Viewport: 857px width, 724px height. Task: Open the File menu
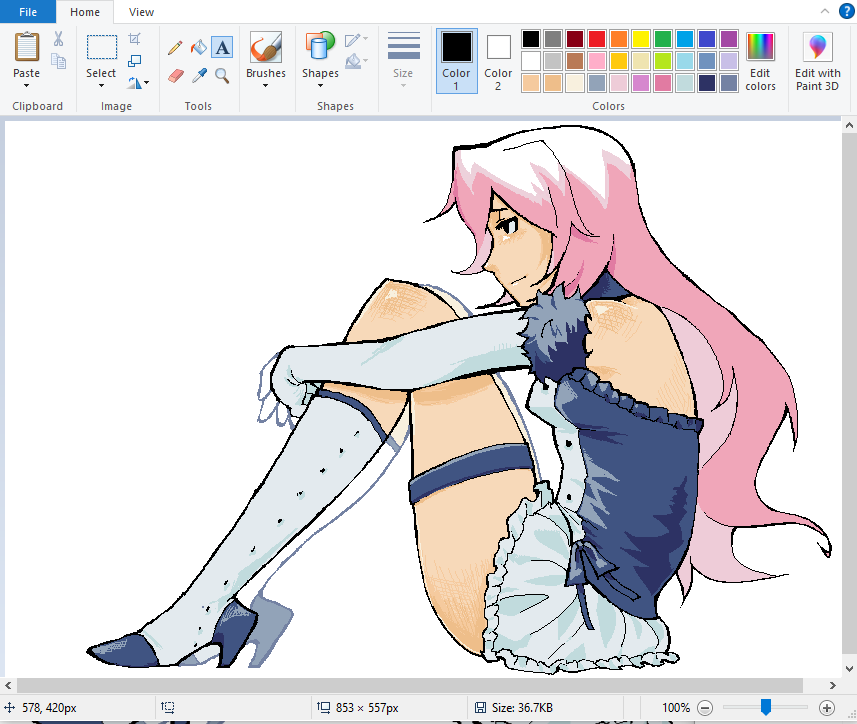point(28,12)
